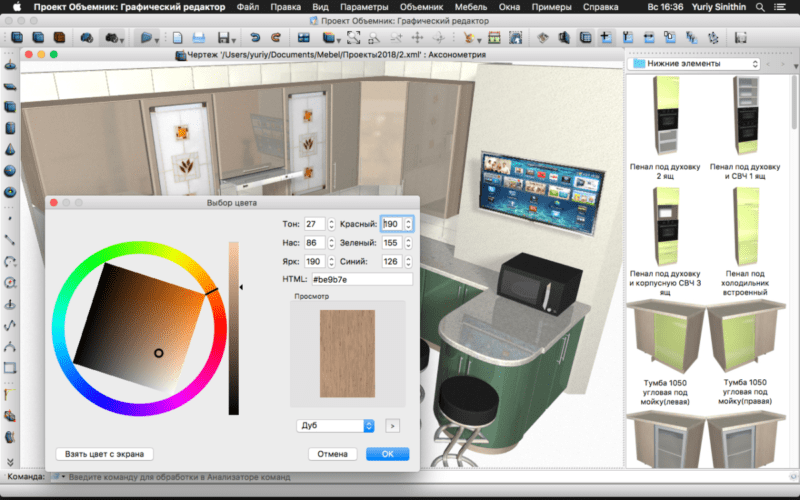Expand more tools chevron in left sidebar
This screenshot has width=800, height=500.
tap(10, 462)
